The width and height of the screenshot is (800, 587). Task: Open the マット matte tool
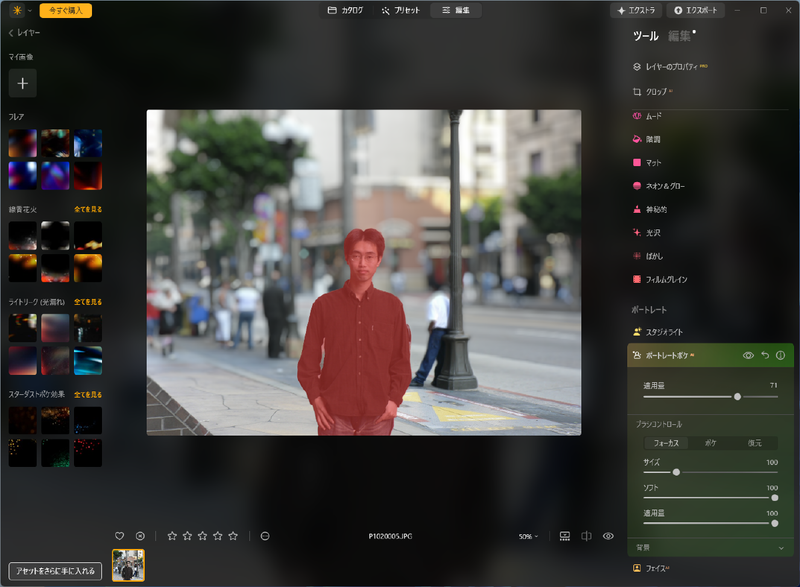coord(646,163)
